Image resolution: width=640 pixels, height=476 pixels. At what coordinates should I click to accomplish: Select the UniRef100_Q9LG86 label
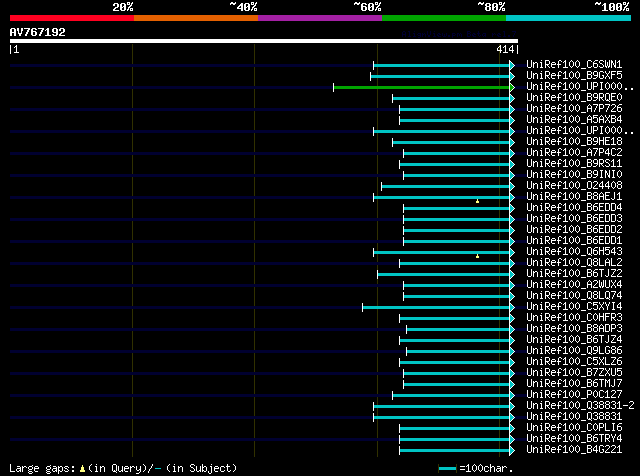574,351
